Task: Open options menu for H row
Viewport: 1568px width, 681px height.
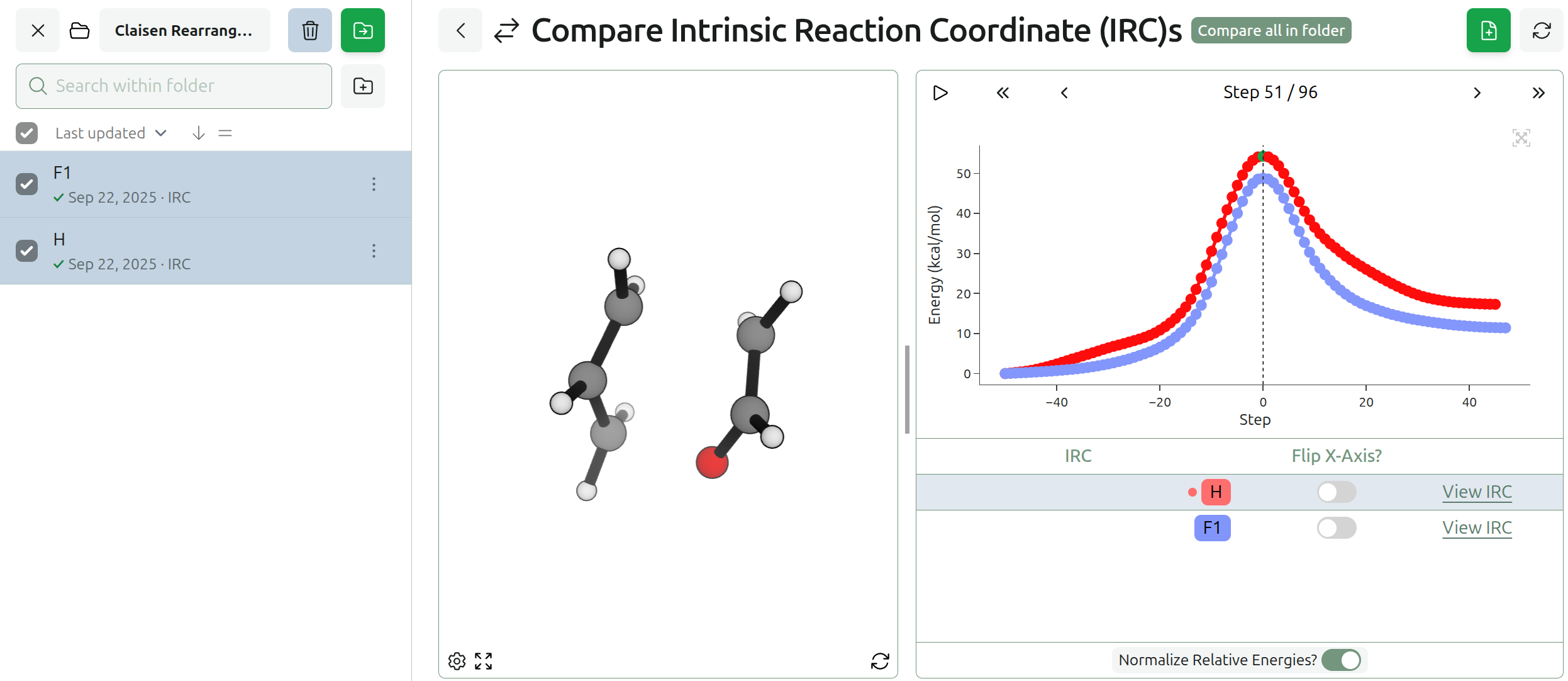Action: [x=374, y=250]
